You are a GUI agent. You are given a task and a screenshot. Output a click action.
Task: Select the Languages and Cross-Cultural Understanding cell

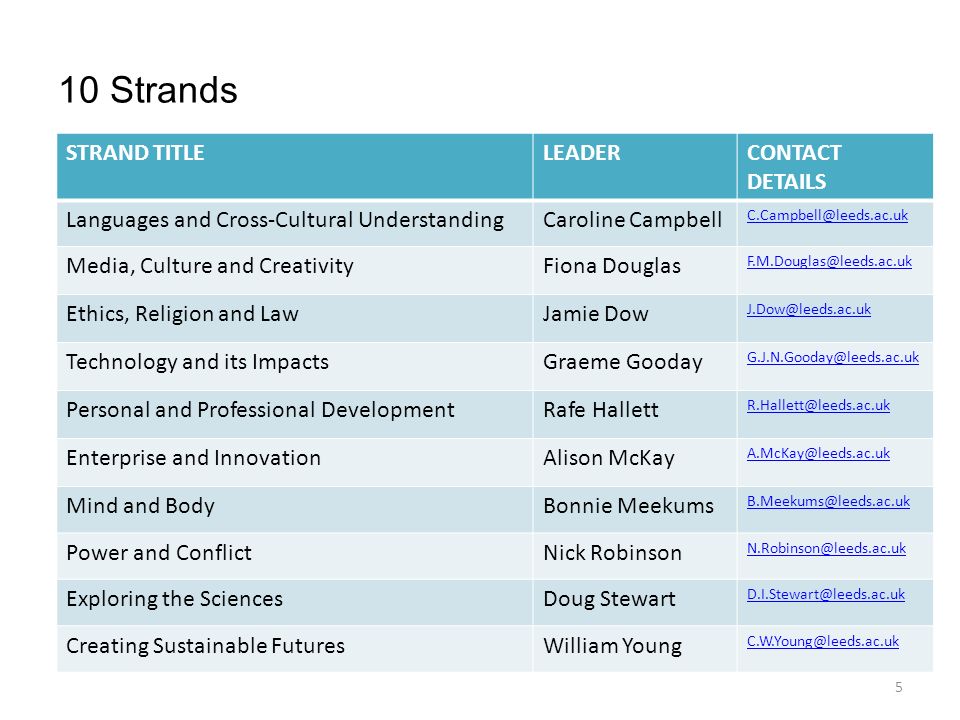point(295,223)
